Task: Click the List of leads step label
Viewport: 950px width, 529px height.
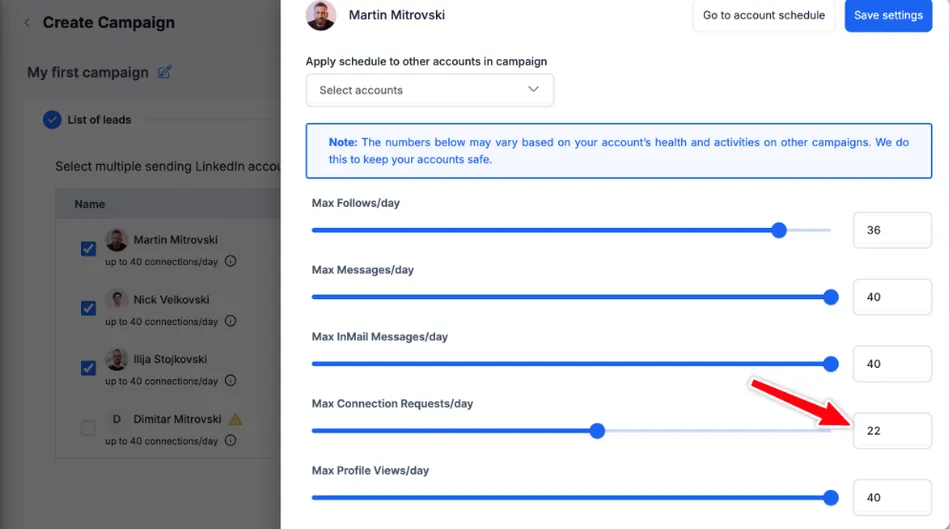Action: click(99, 120)
